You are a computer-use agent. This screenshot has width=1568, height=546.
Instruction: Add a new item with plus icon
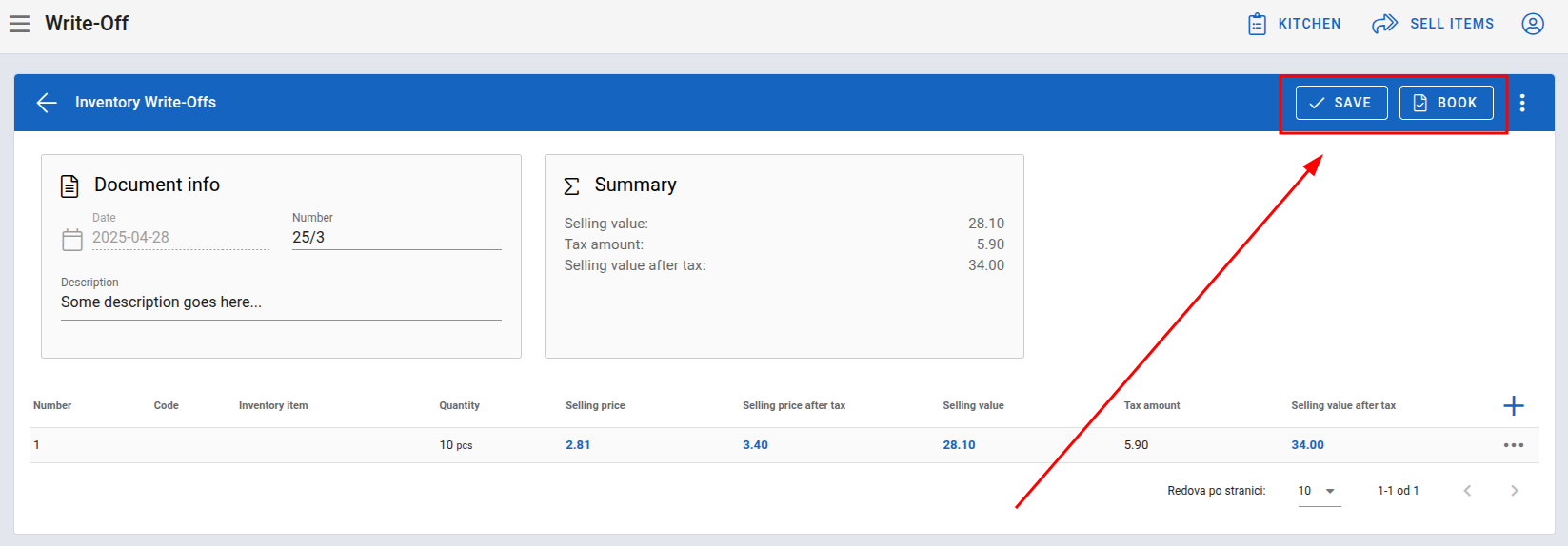tap(1514, 406)
